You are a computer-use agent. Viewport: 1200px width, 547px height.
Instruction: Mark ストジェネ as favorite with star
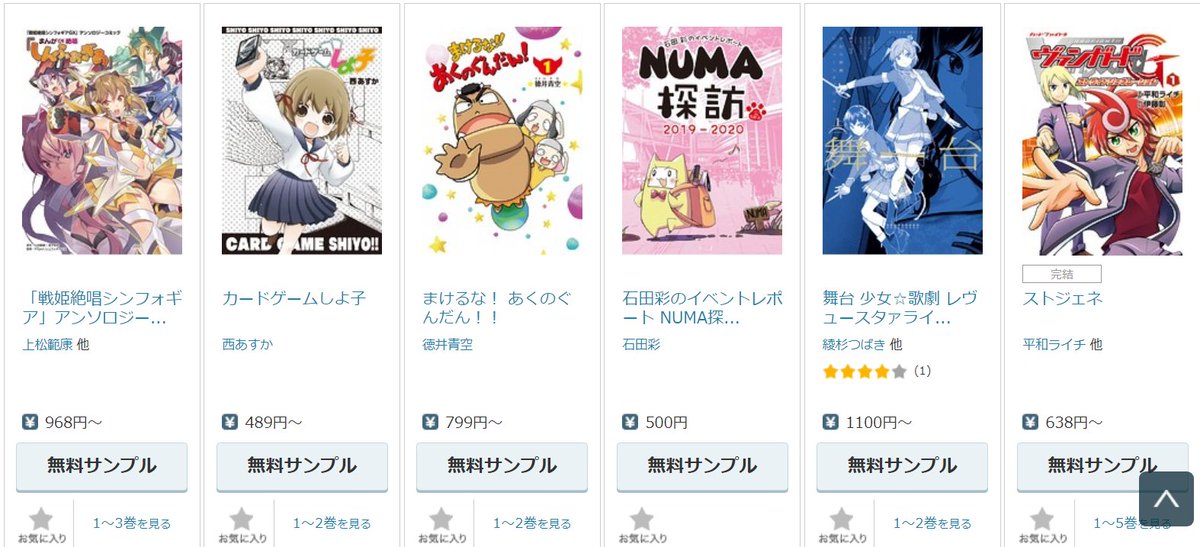point(1041,520)
